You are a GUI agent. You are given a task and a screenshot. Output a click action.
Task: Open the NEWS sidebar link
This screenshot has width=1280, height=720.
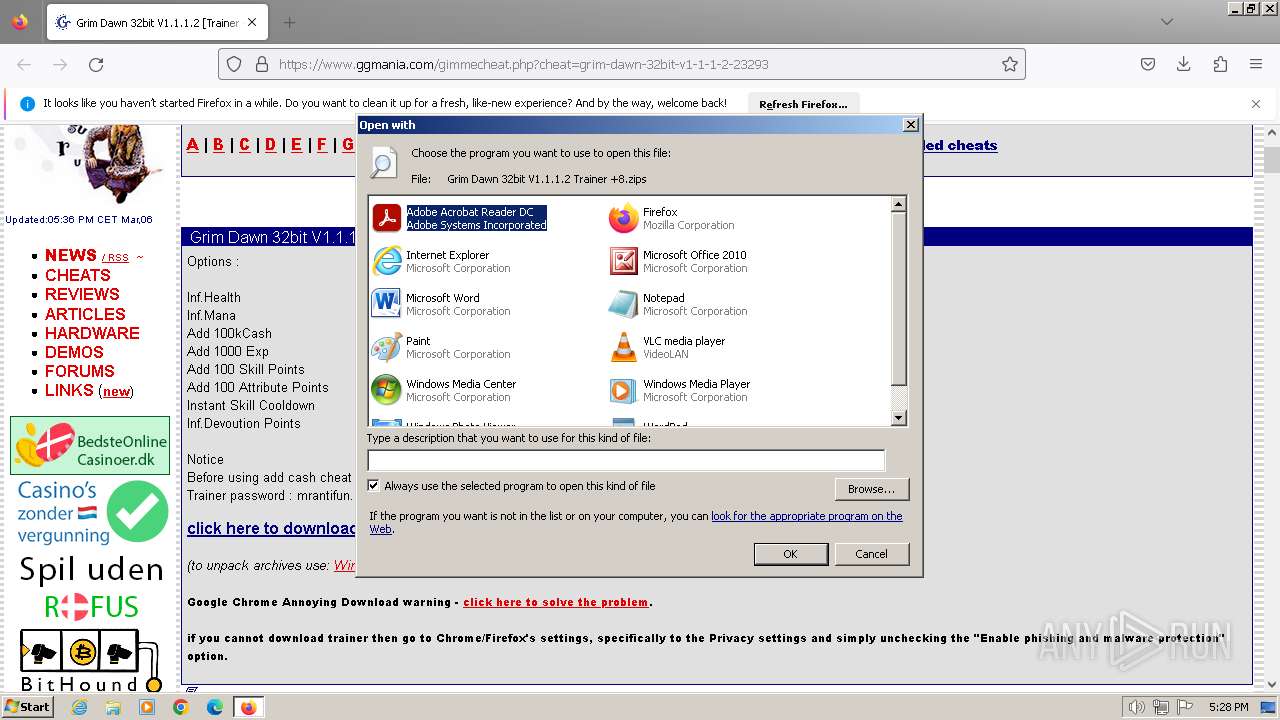click(71, 255)
